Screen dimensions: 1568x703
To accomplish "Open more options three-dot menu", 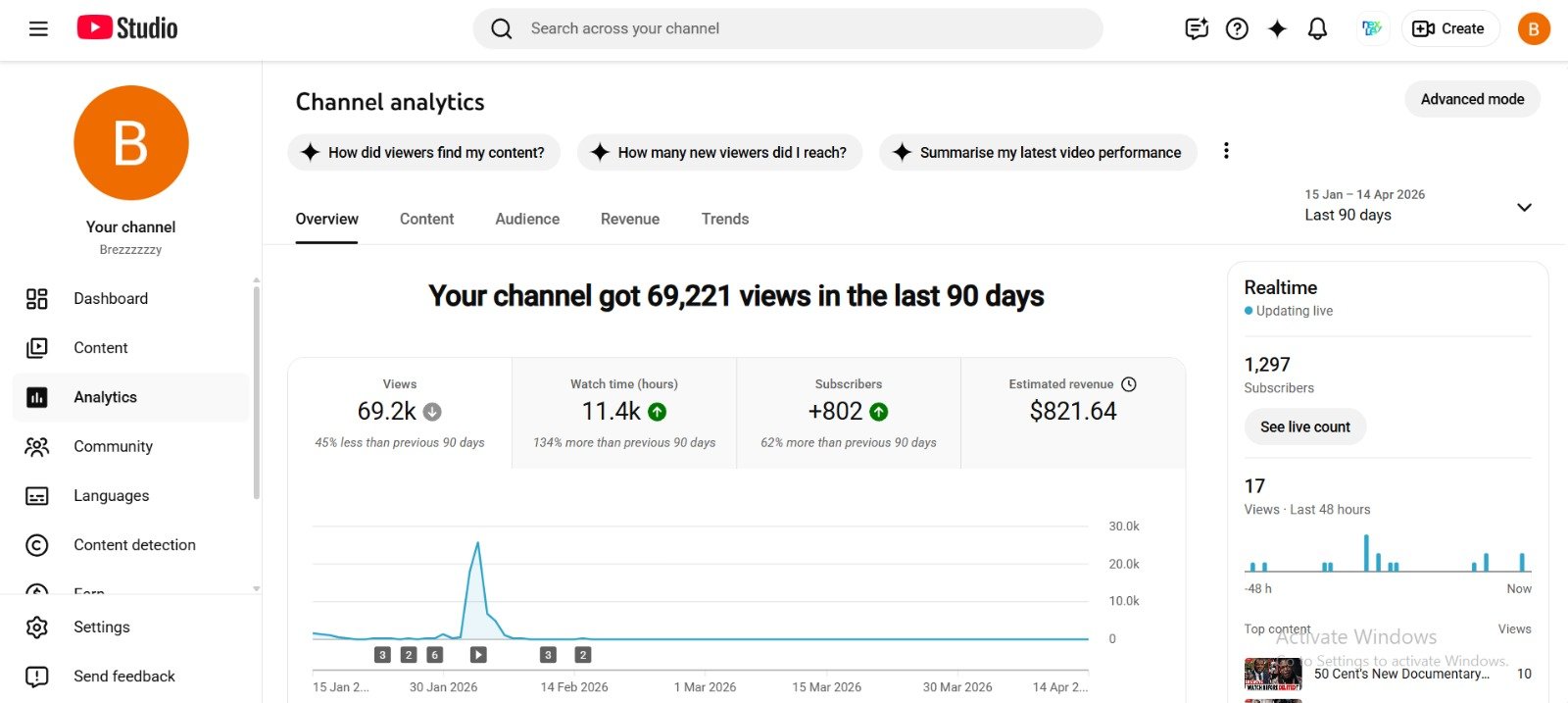I will pos(1226,151).
